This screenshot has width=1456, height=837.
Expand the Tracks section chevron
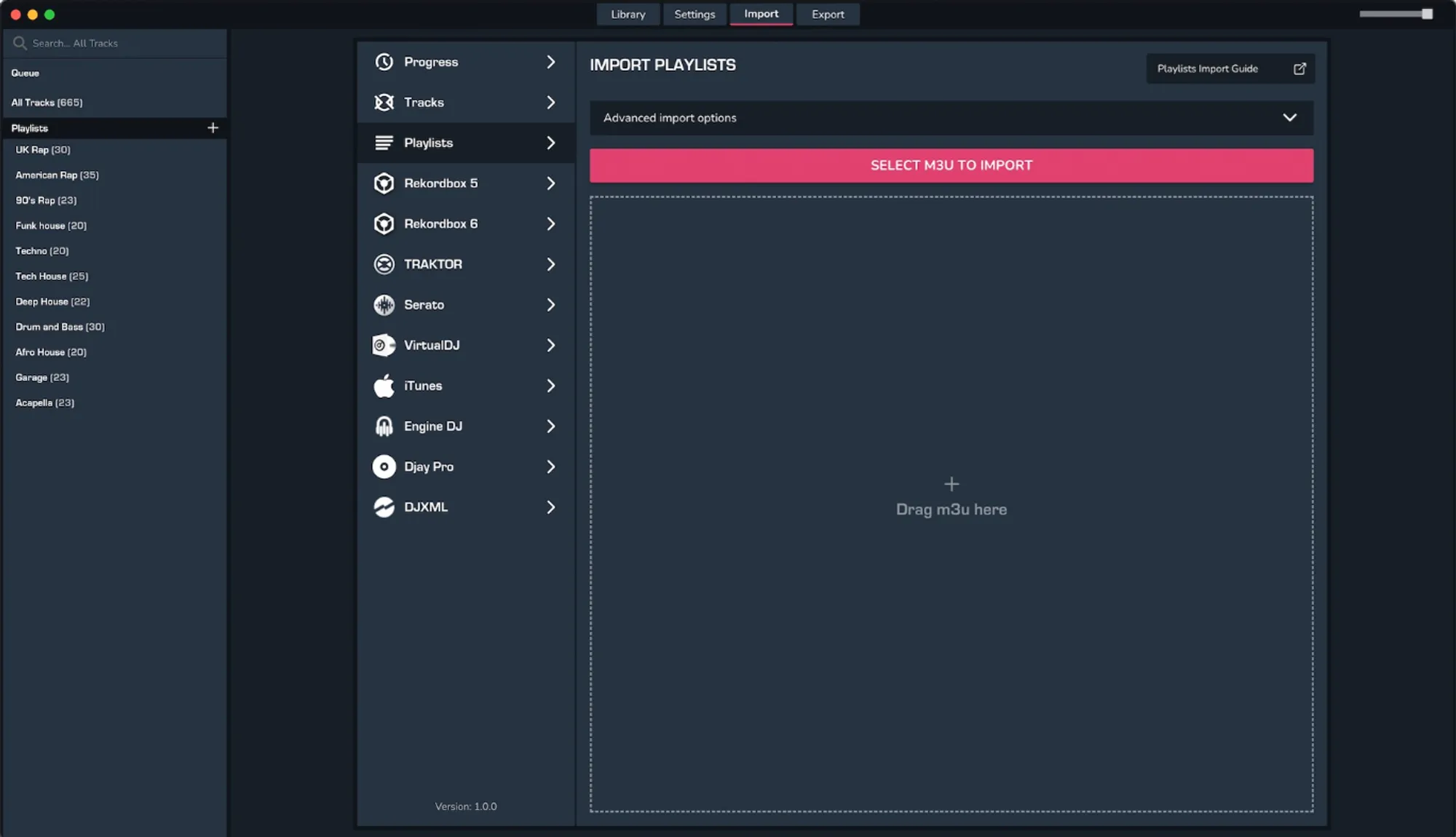(x=550, y=103)
